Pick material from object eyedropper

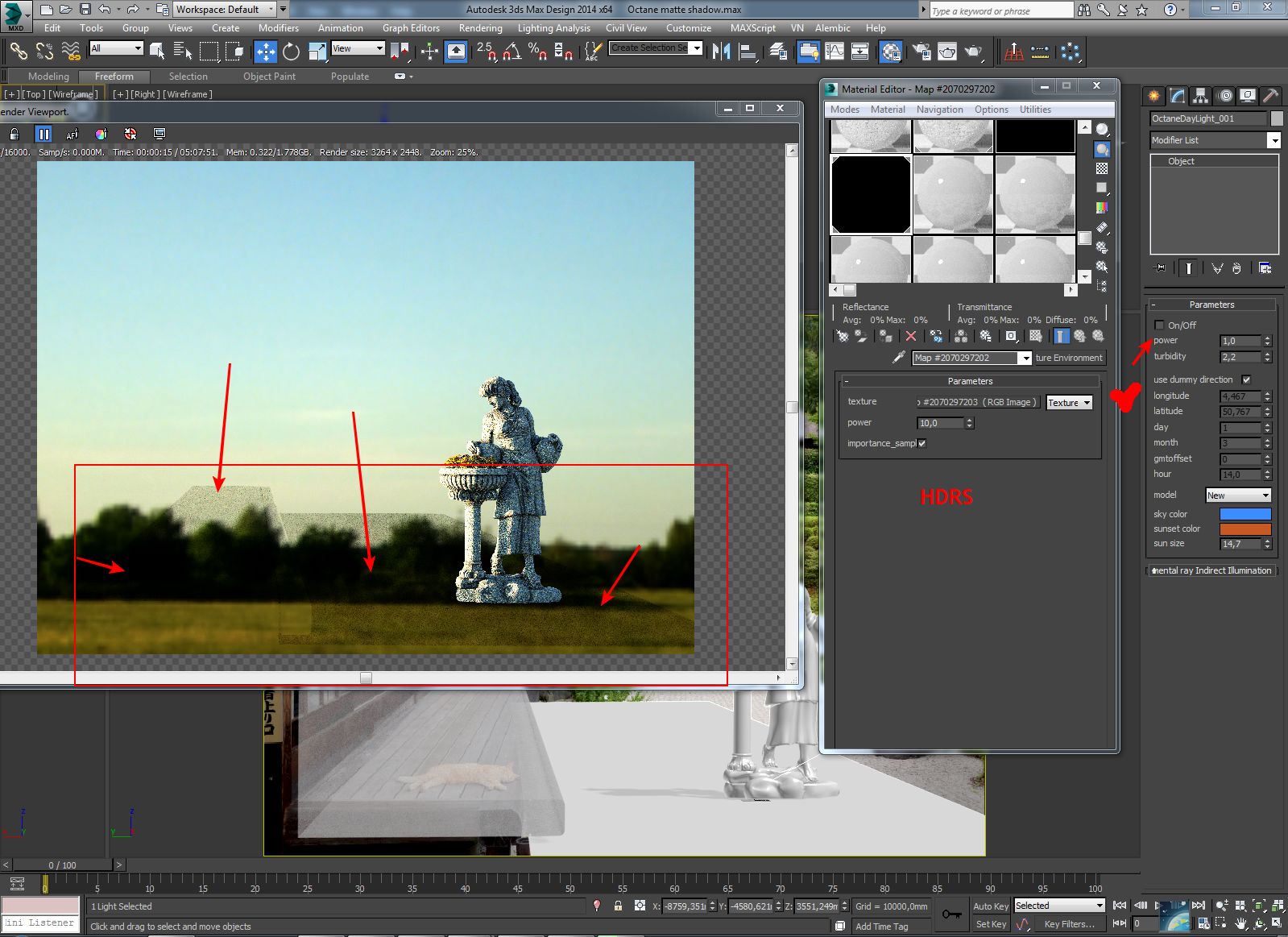[x=899, y=358]
